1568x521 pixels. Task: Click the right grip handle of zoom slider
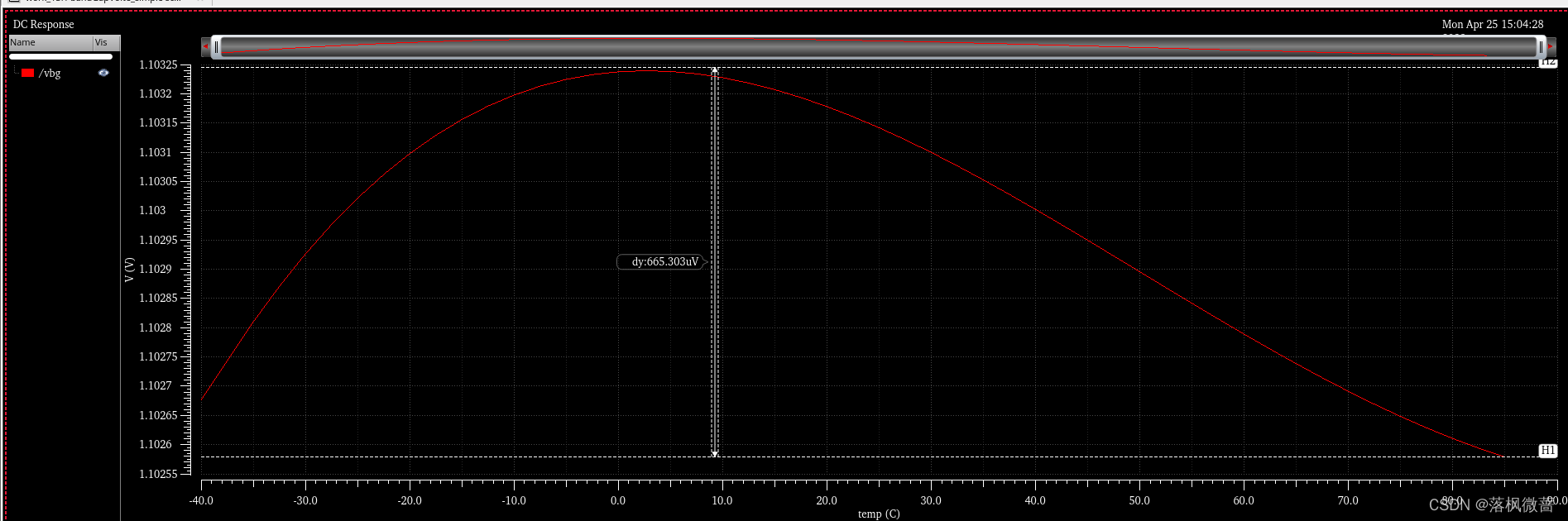1540,46
